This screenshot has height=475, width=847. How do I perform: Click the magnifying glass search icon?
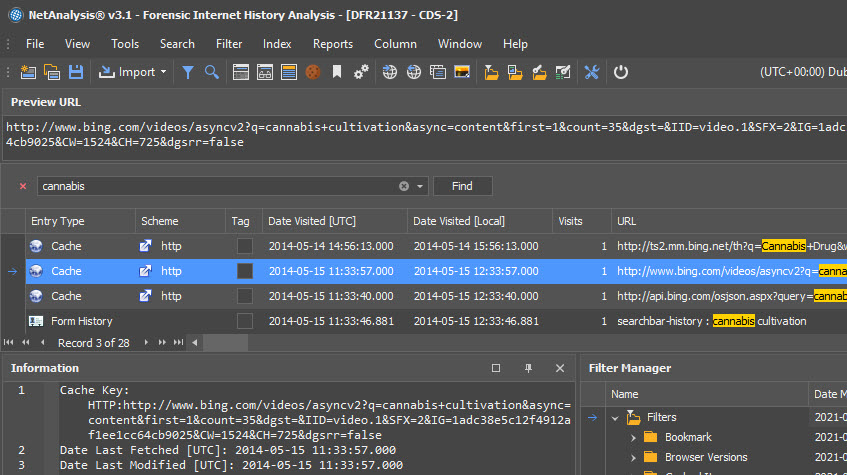[x=212, y=72]
